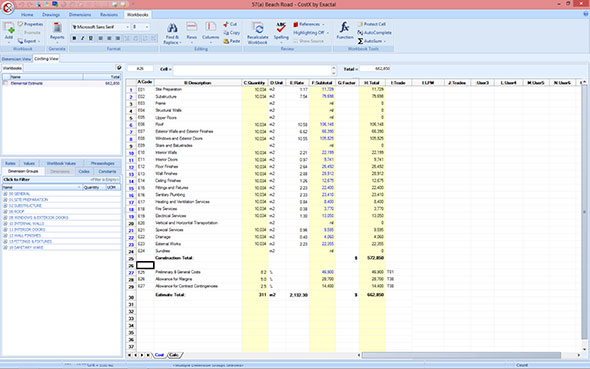Go to first sheet navigation arrow
This screenshot has width=590, height=369.
[129, 355]
